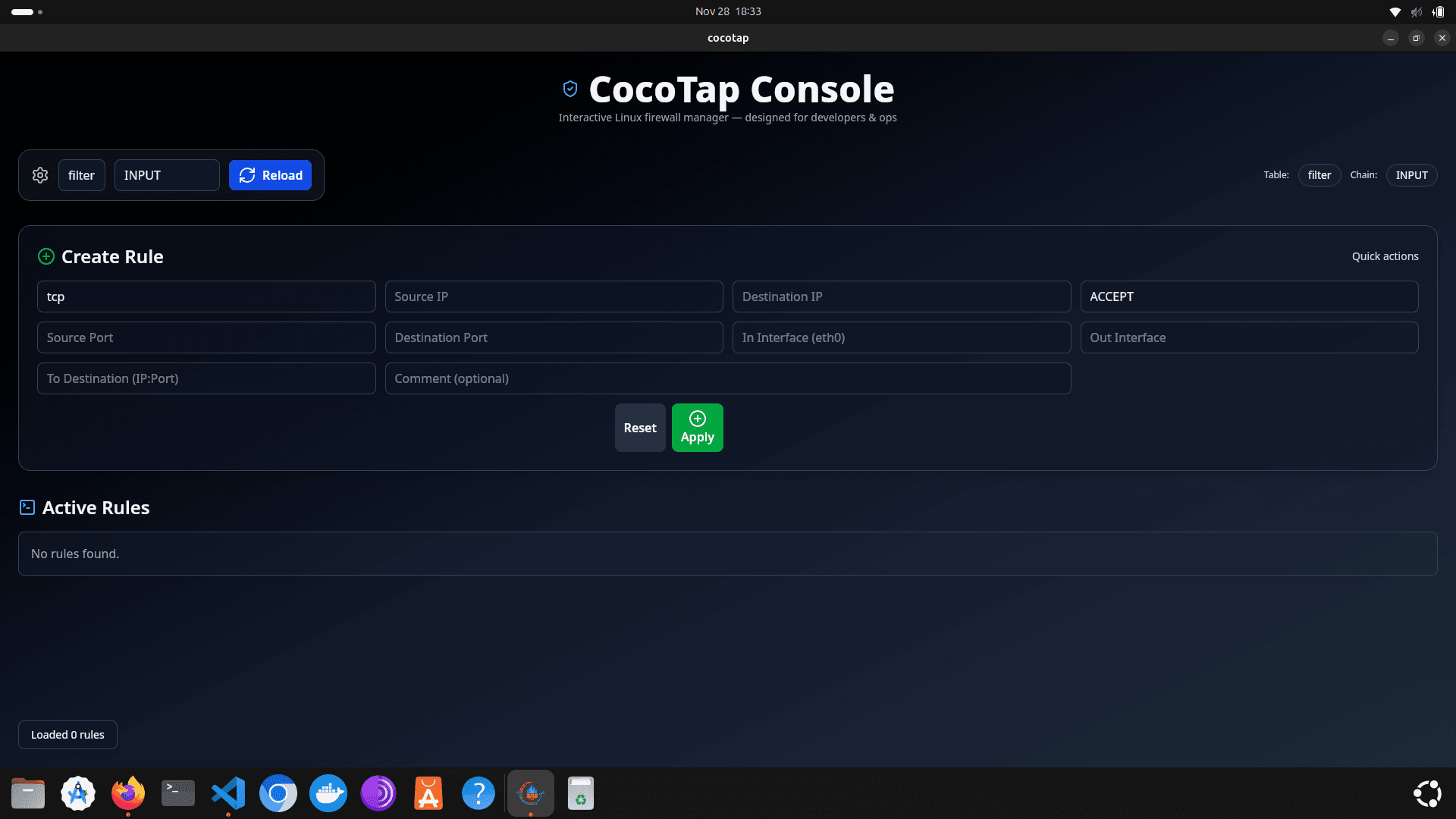Open Firefox from the dock
Screen dimensions: 1456x819
128,793
